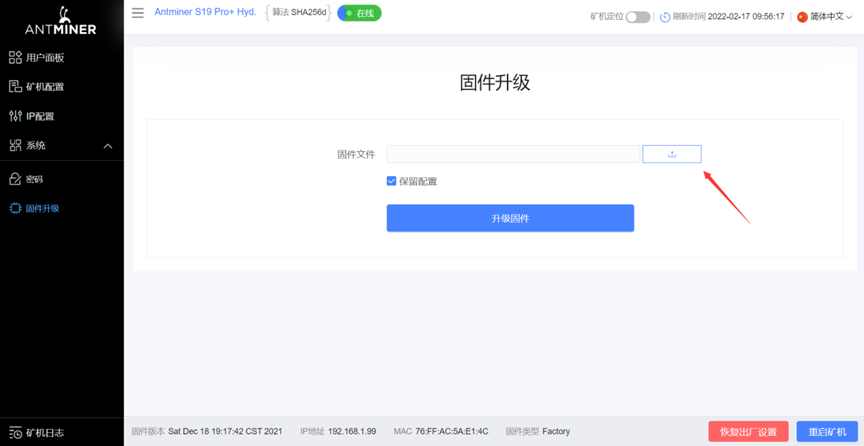The width and height of the screenshot is (864, 446).
Task: Collapse the 系统 menu chevron
Action: [x=108, y=146]
